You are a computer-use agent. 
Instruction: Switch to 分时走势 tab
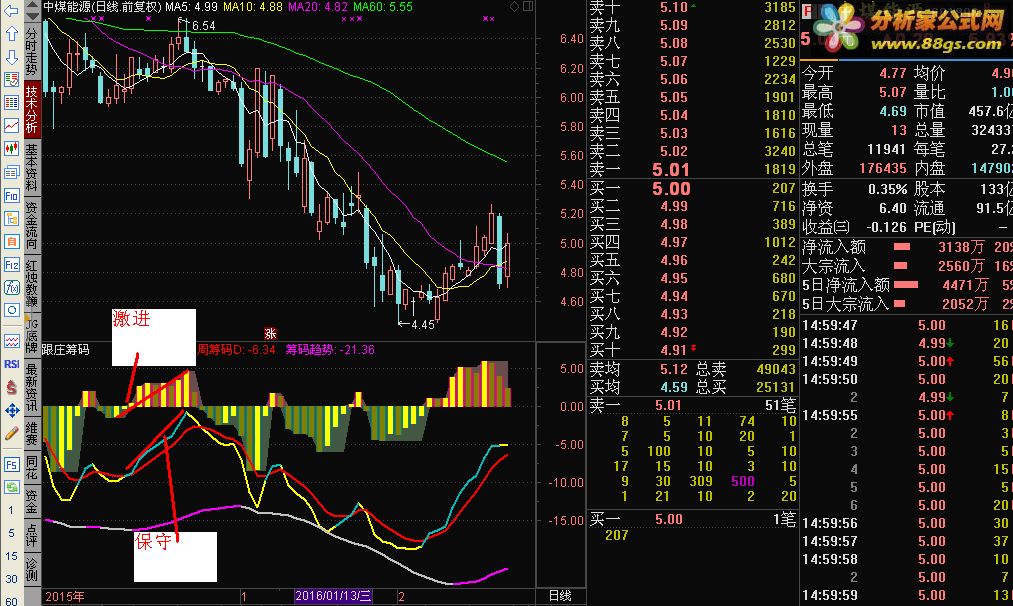pyautogui.click(x=32, y=52)
